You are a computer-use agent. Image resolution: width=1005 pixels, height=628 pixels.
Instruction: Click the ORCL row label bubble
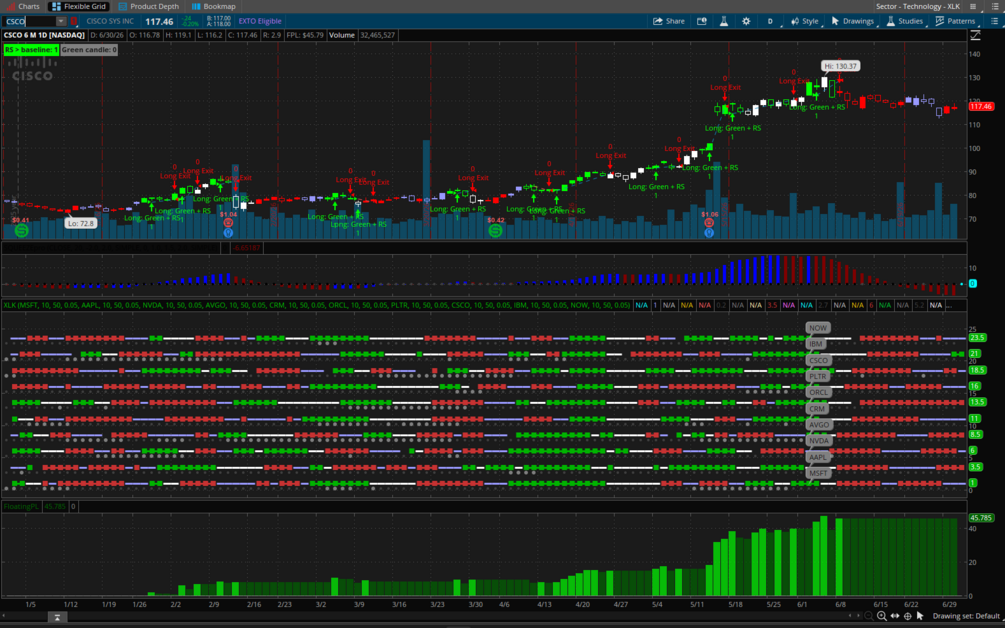coord(818,392)
